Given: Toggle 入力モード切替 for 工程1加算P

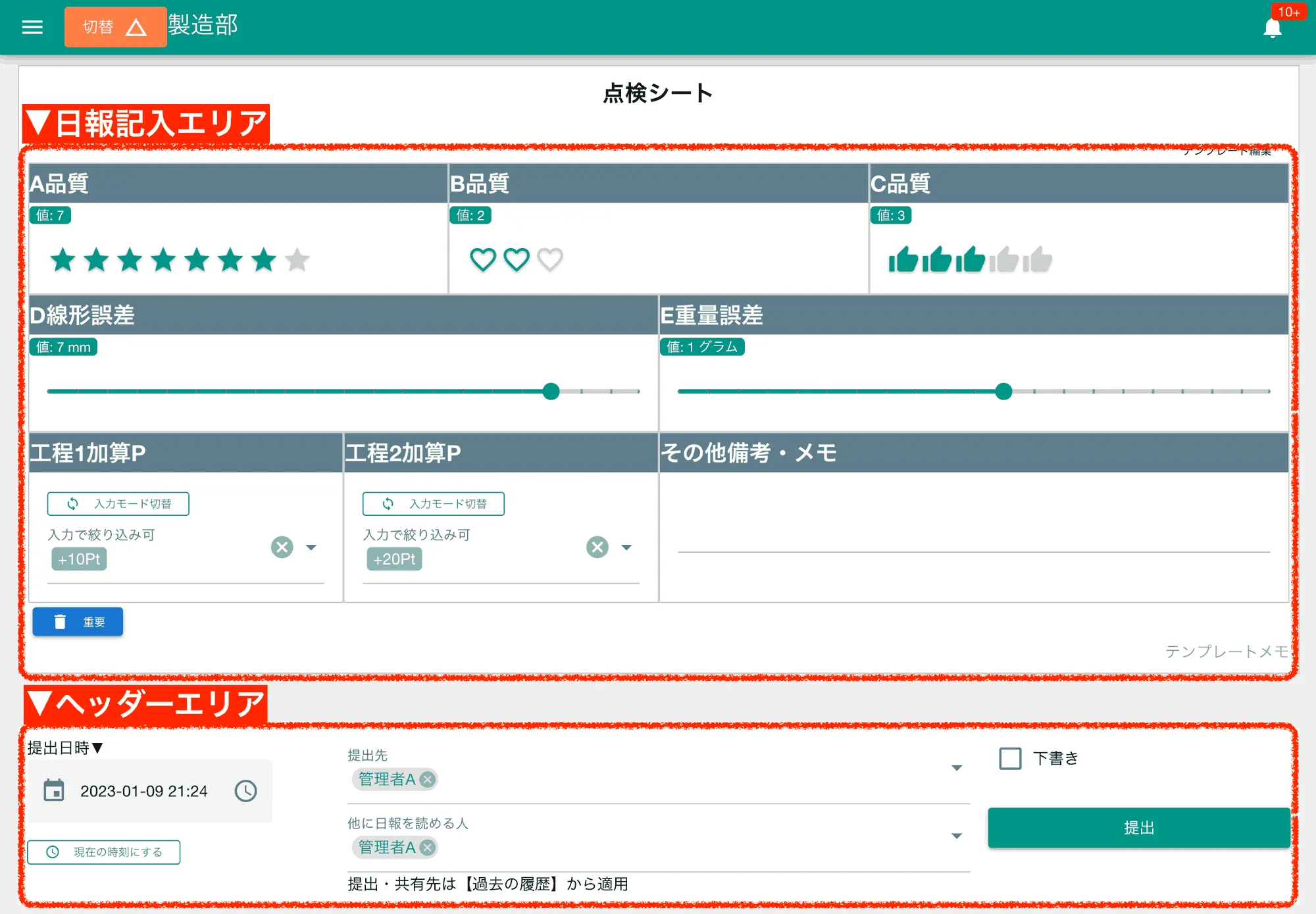Looking at the screenshot, I should pos(117,503).
